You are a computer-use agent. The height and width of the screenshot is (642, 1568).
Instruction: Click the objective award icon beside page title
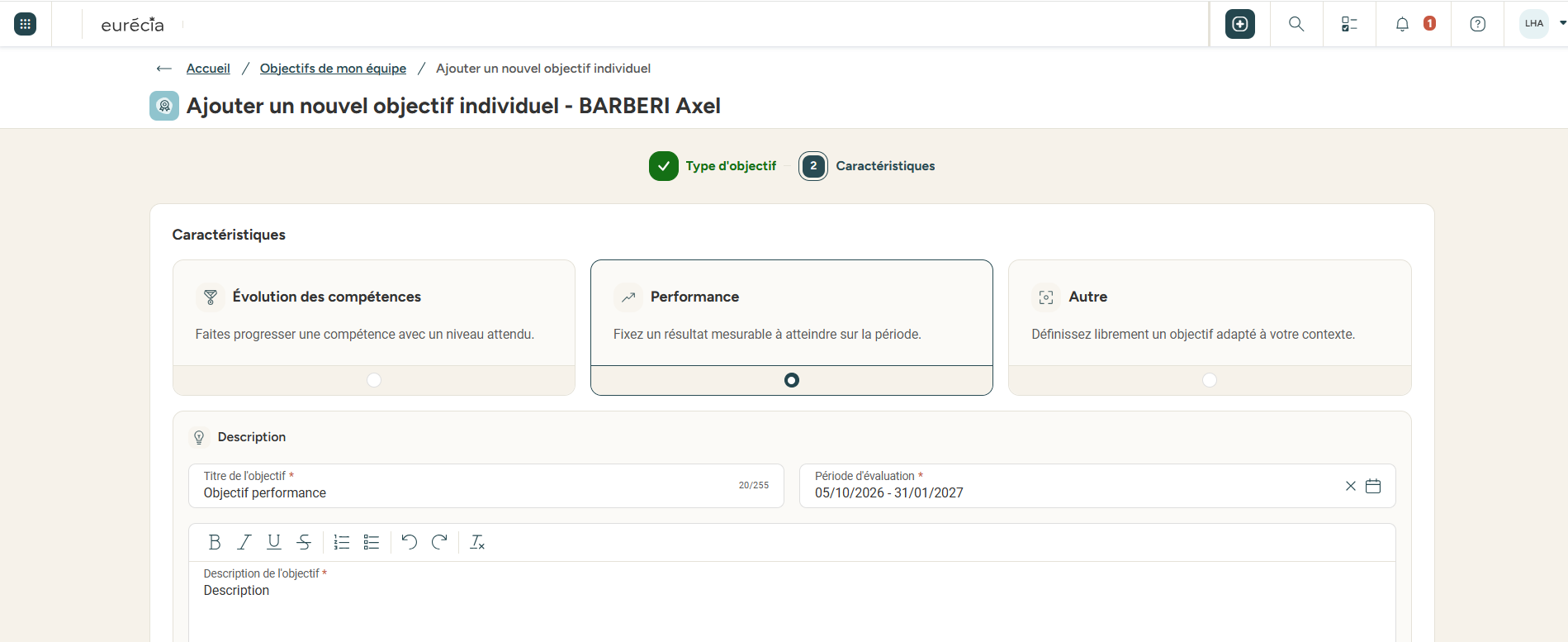[164, 106]
